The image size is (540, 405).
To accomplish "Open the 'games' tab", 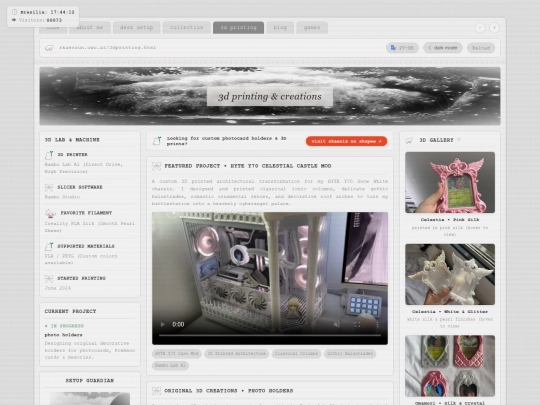I will point(312,28).
